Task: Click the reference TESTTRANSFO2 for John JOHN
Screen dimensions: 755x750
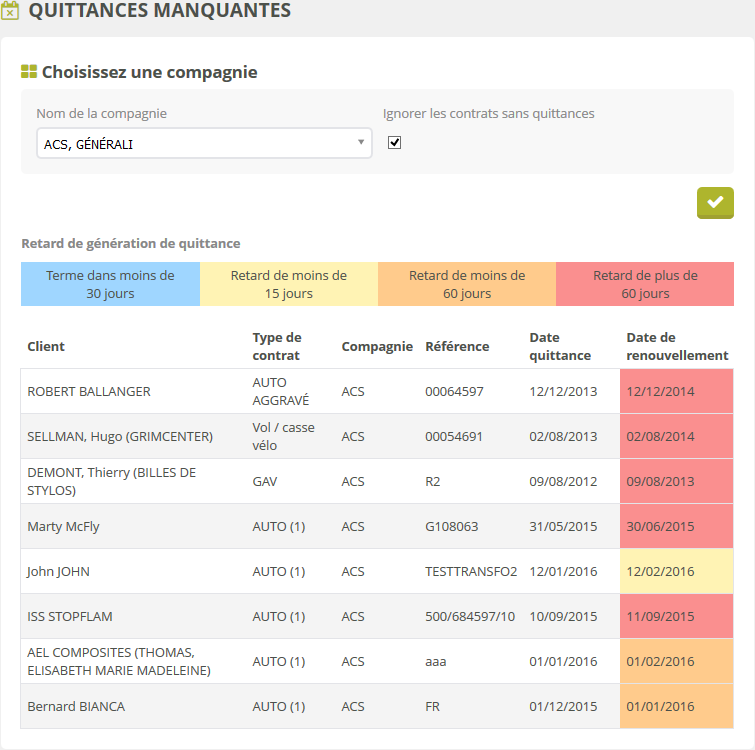Action: coord(470,571)
